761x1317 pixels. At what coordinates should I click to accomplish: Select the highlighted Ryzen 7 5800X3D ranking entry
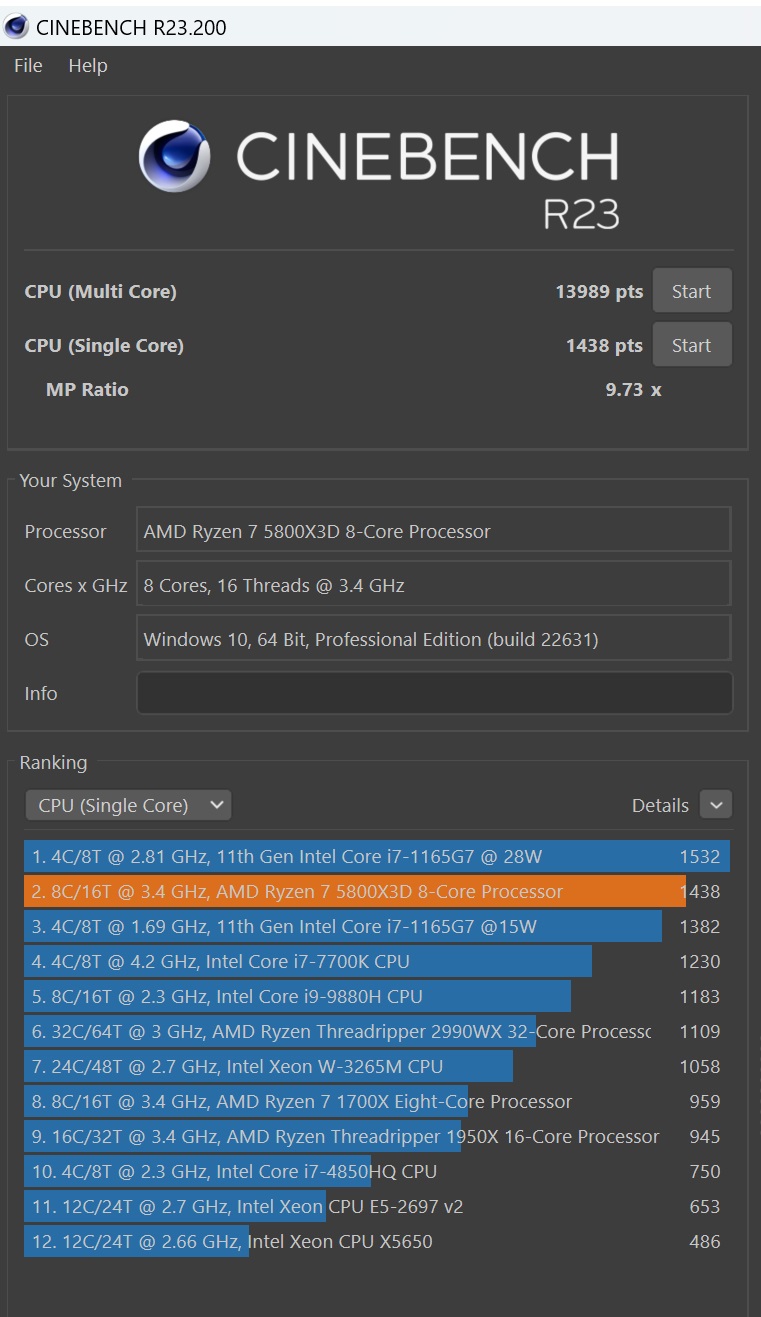click(x=377, y=892)
